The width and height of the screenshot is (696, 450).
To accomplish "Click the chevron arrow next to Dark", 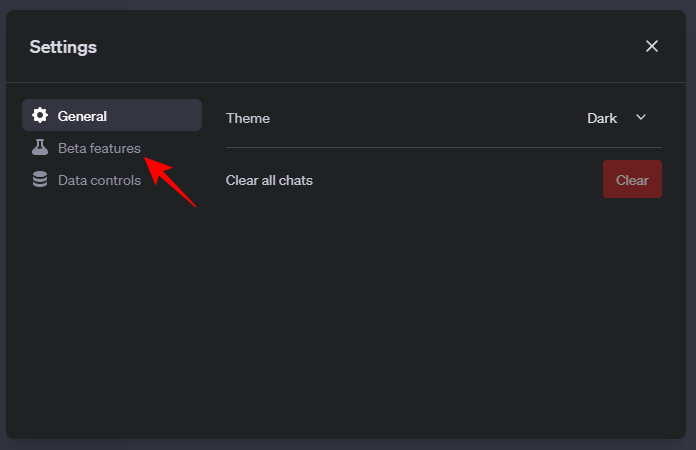I will (x=641, y=117).
